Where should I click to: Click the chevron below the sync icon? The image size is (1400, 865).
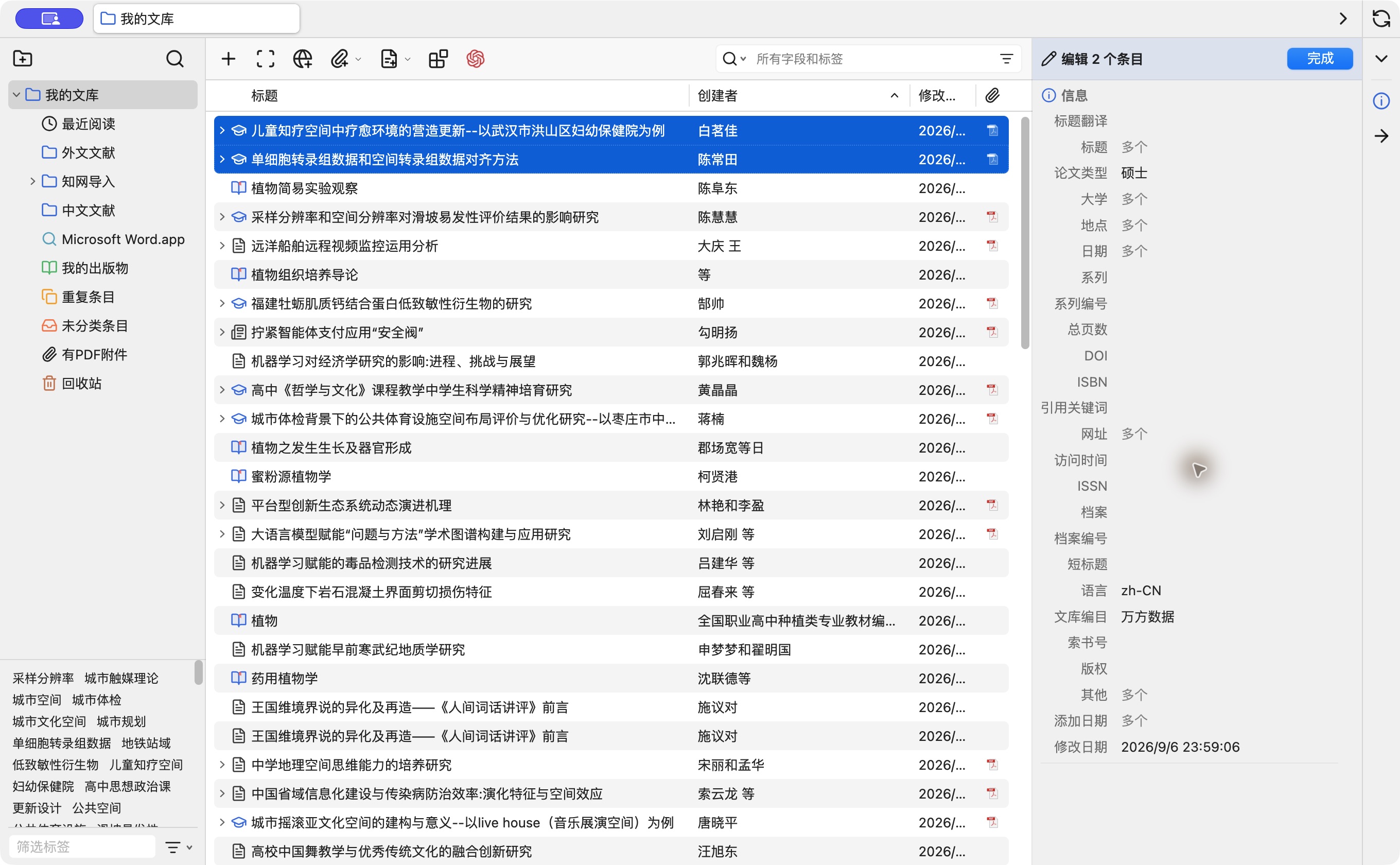tap(1381, 58)
